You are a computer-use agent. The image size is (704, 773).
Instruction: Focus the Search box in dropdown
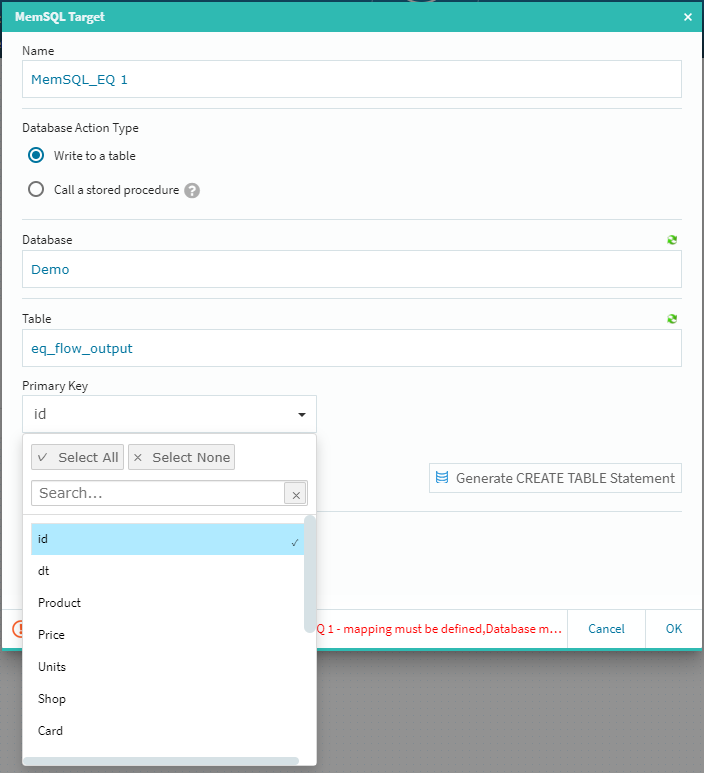click(158, 493)
